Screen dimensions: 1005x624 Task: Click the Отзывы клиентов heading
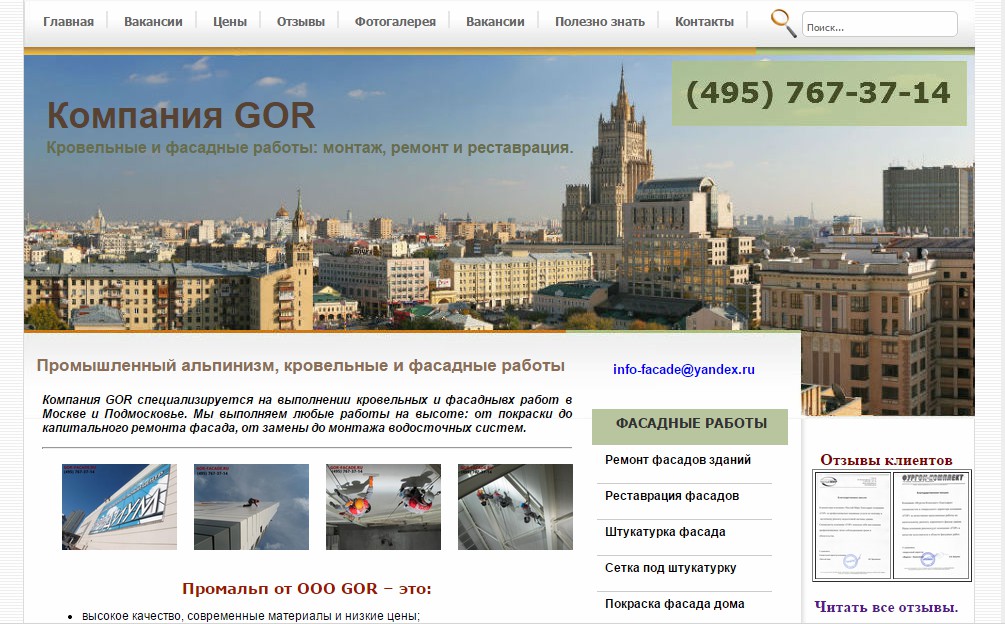[x=886, y=460]
